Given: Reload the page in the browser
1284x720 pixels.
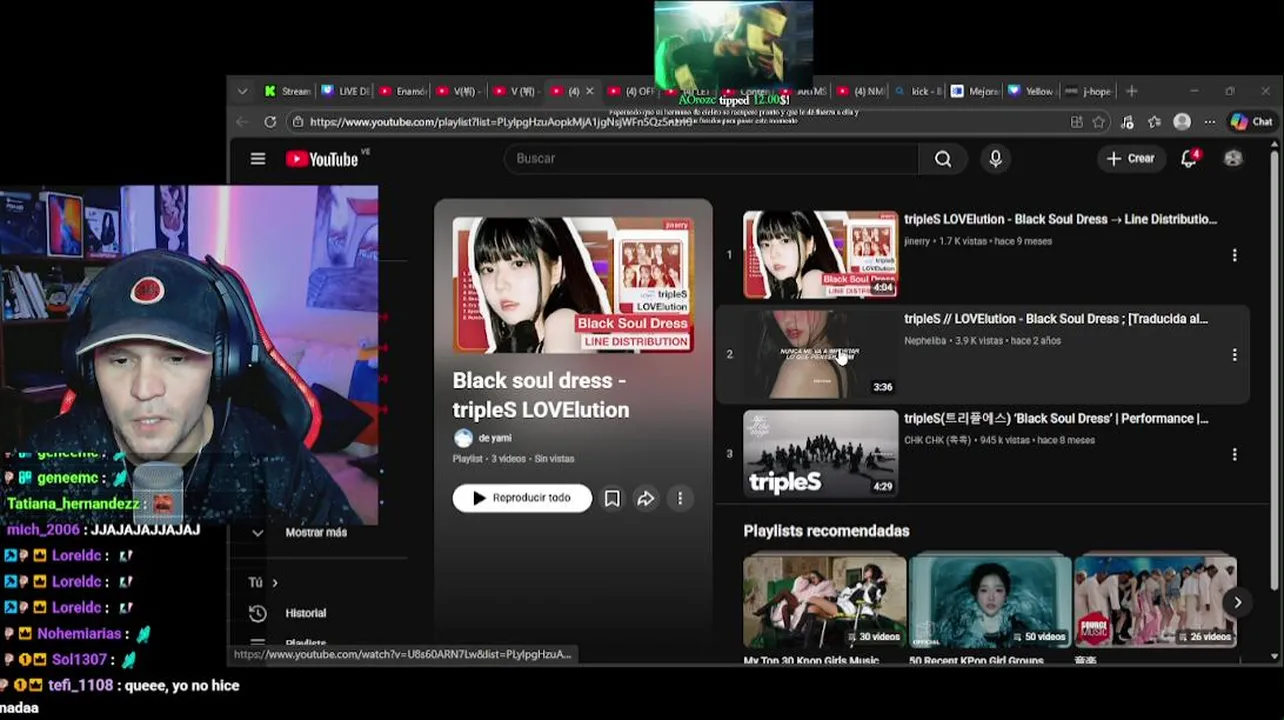Looking at the screenshot, I should 270,122.
